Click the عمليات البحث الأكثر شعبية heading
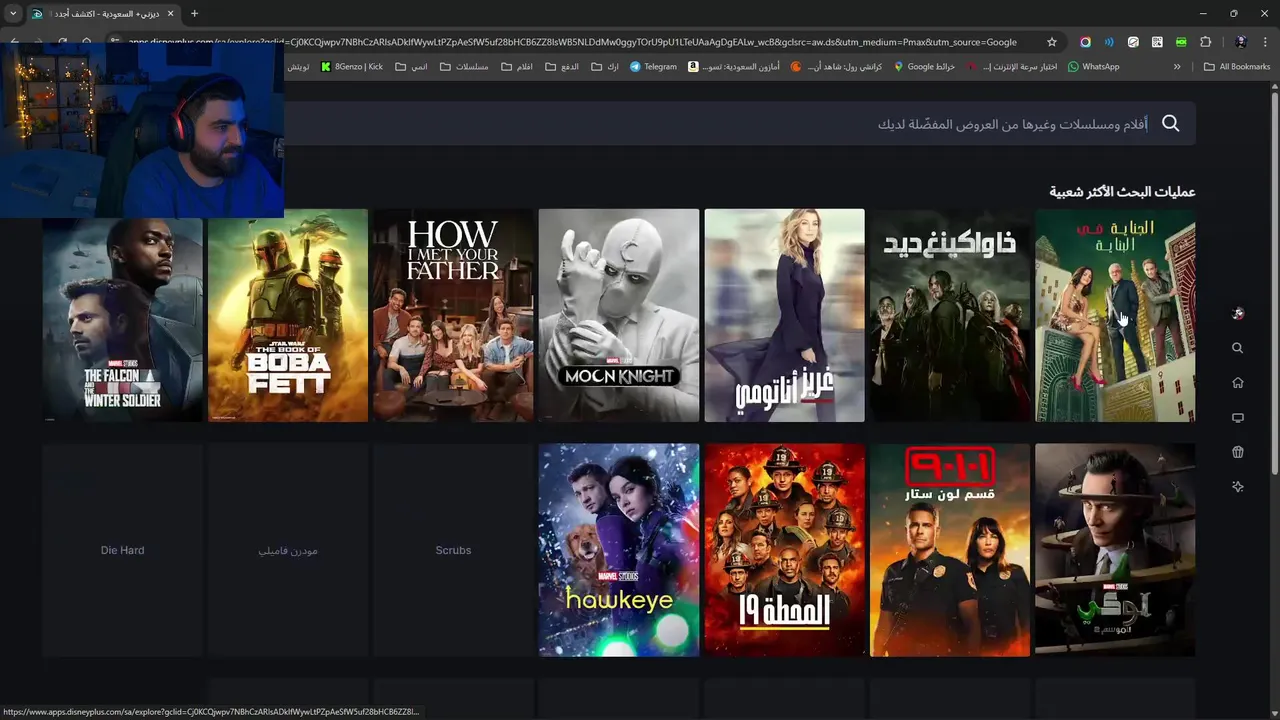Image resolution: width=1280 pixels, height=720 pixels. (1122, 191)
